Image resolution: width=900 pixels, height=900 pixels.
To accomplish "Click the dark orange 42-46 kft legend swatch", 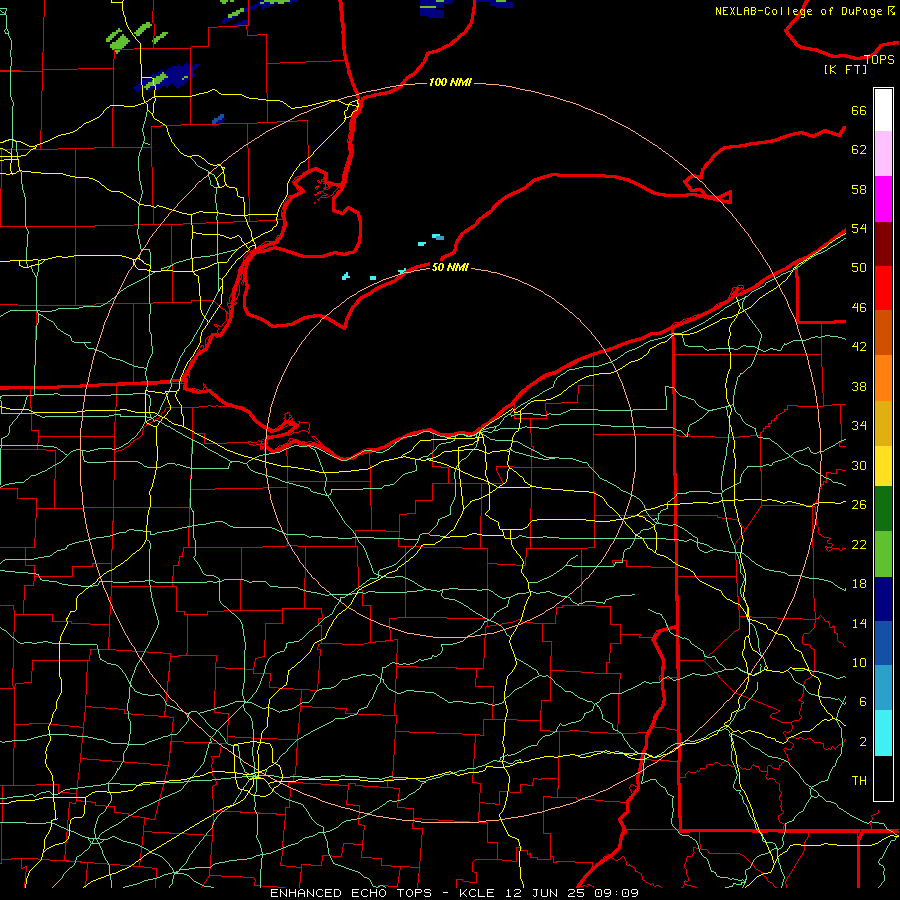I will 883,332.
